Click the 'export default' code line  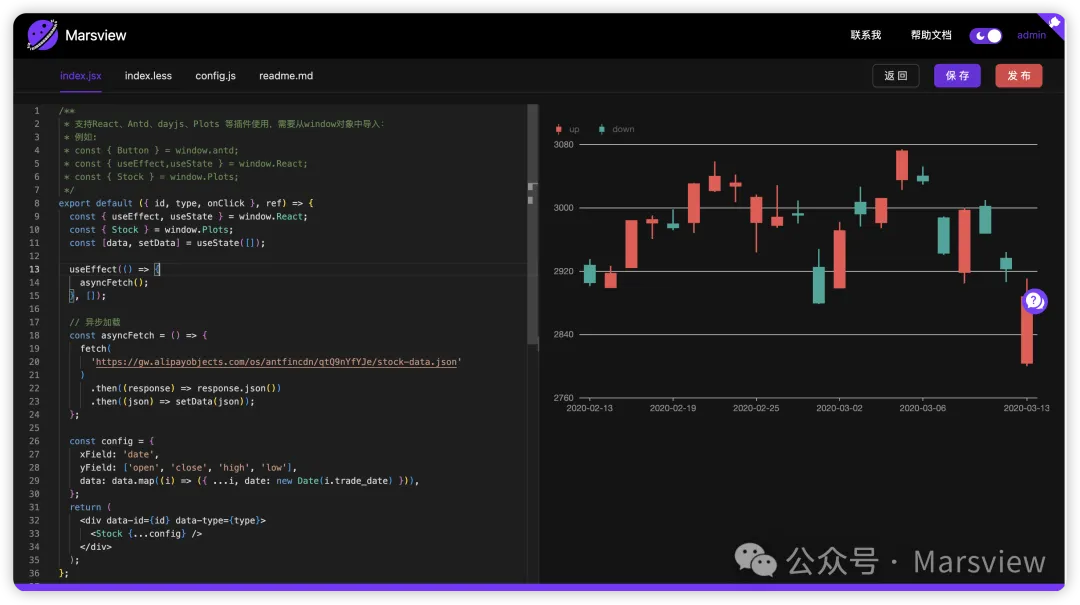point(186,203)
